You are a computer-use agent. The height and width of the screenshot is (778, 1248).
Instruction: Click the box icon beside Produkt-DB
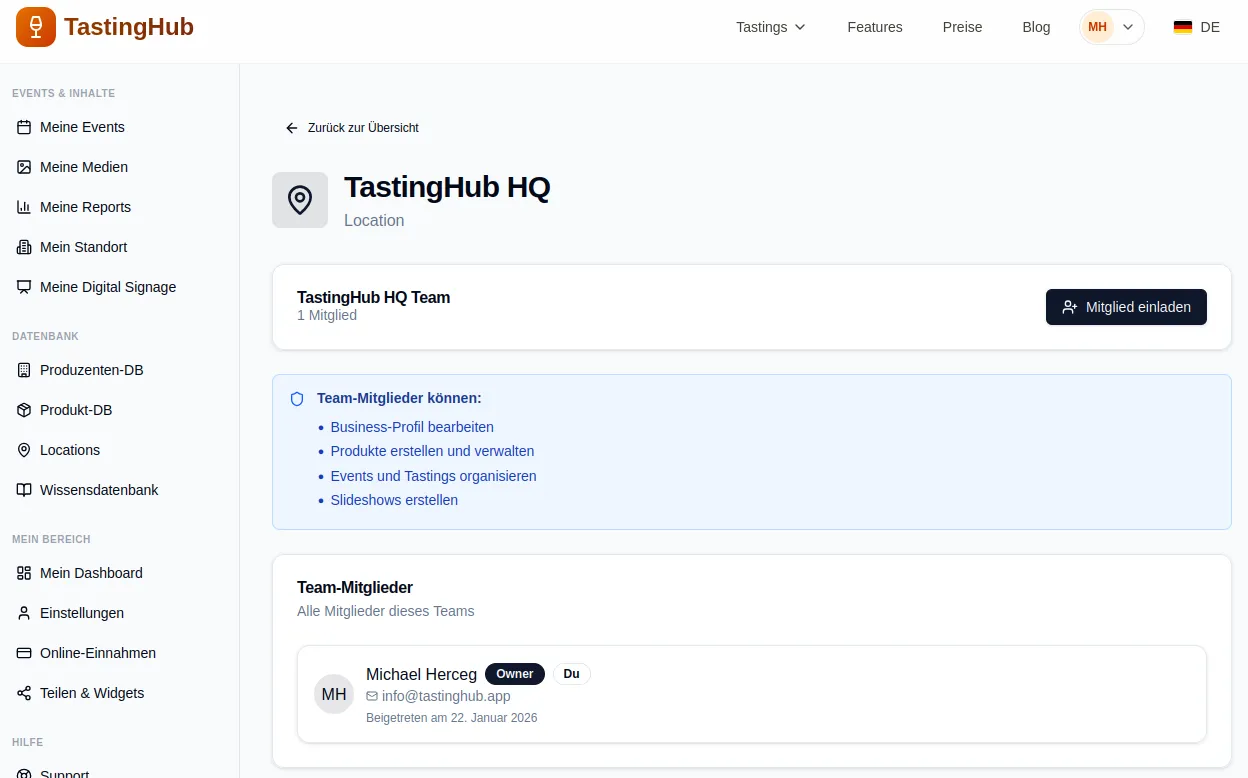tap(24, 410)
